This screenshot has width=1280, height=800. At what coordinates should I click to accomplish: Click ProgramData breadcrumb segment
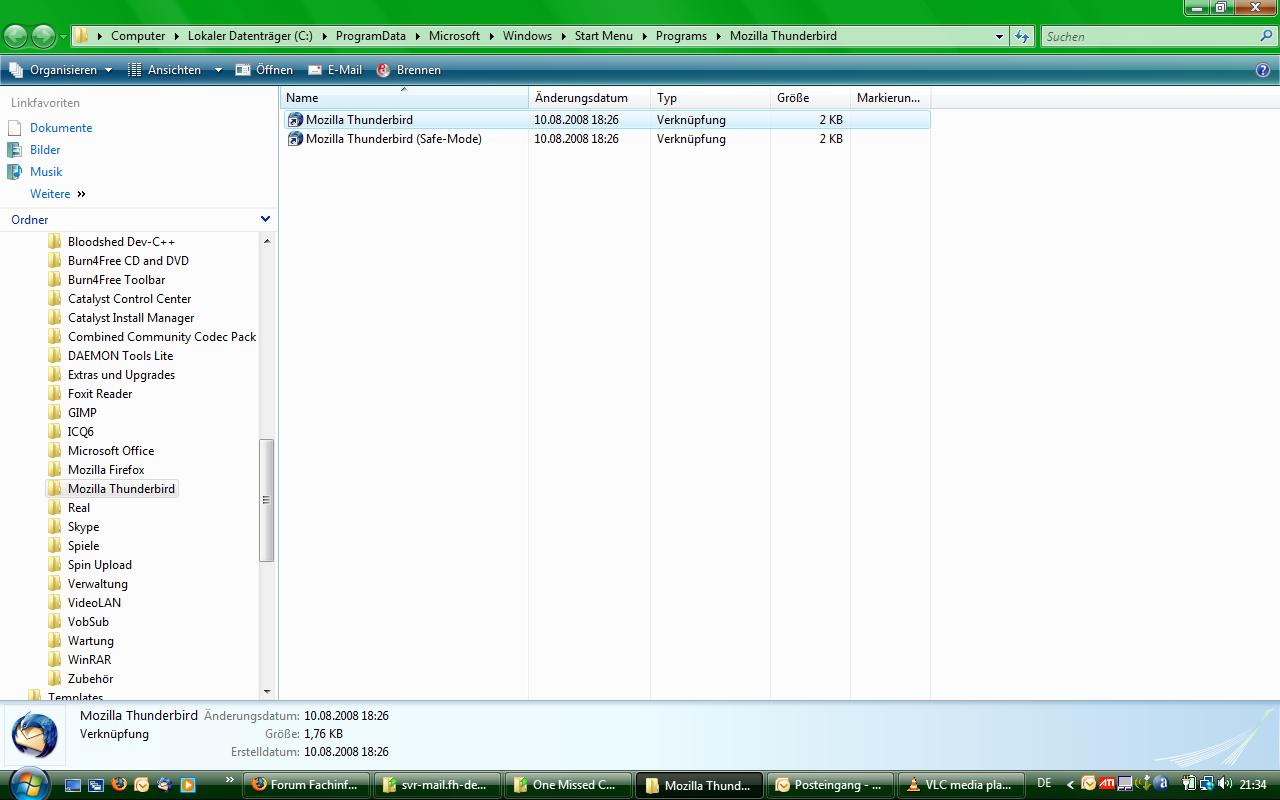point(371,36)
